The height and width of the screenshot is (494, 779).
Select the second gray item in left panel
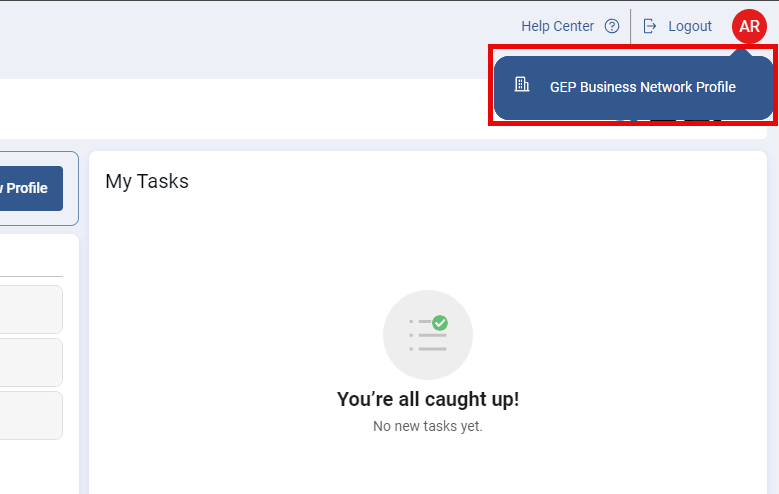tap(30, 362)
